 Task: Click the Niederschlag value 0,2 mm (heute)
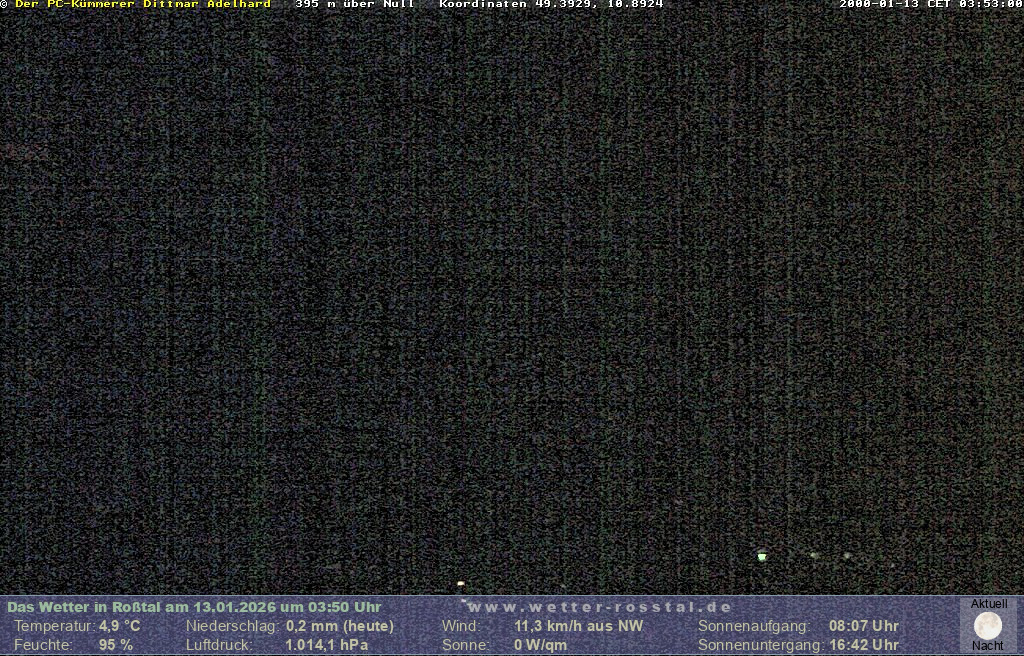tap(340, 626)
